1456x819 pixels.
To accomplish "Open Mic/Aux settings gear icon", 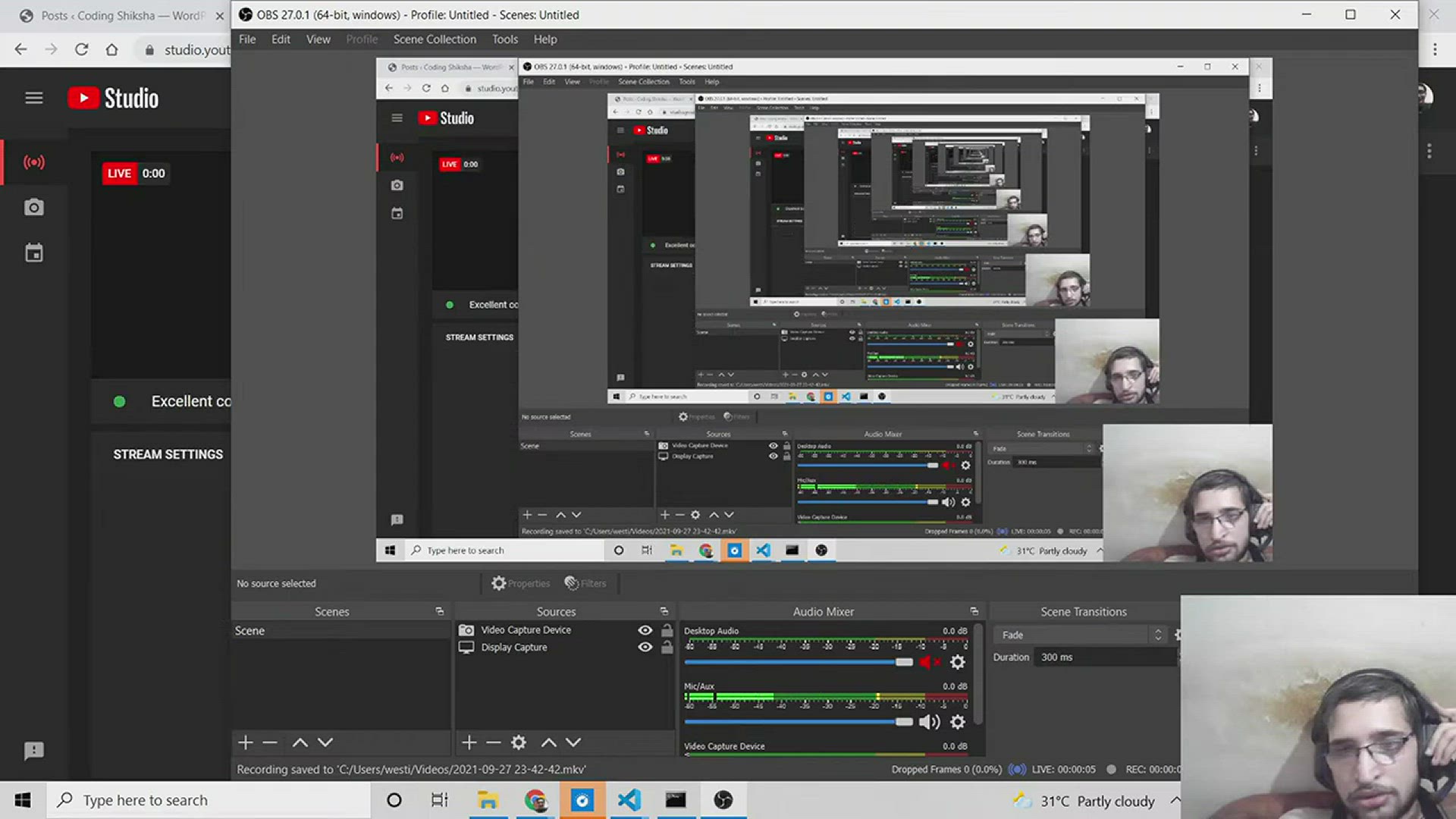I will (x=958, y=722).
